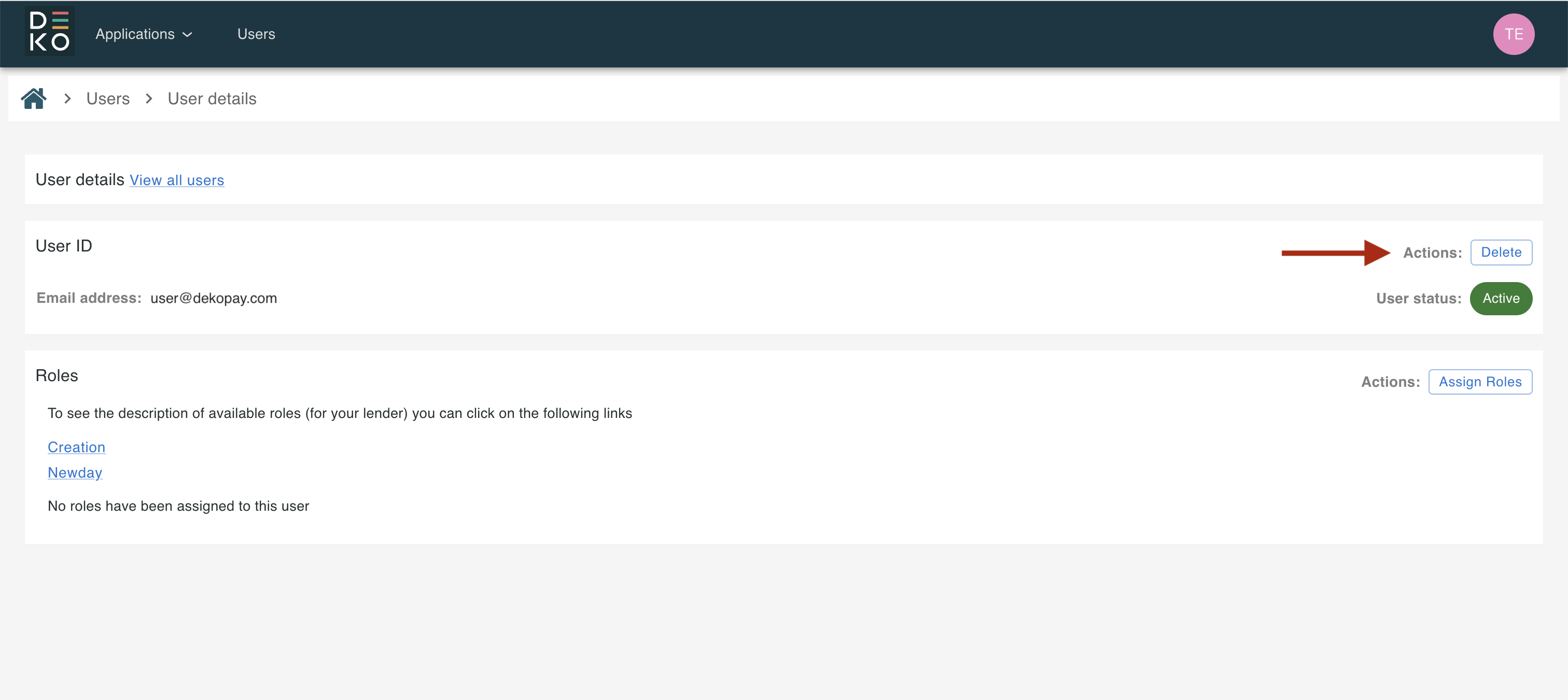Click the first breadcrumb chevron separator

(67, 99)
